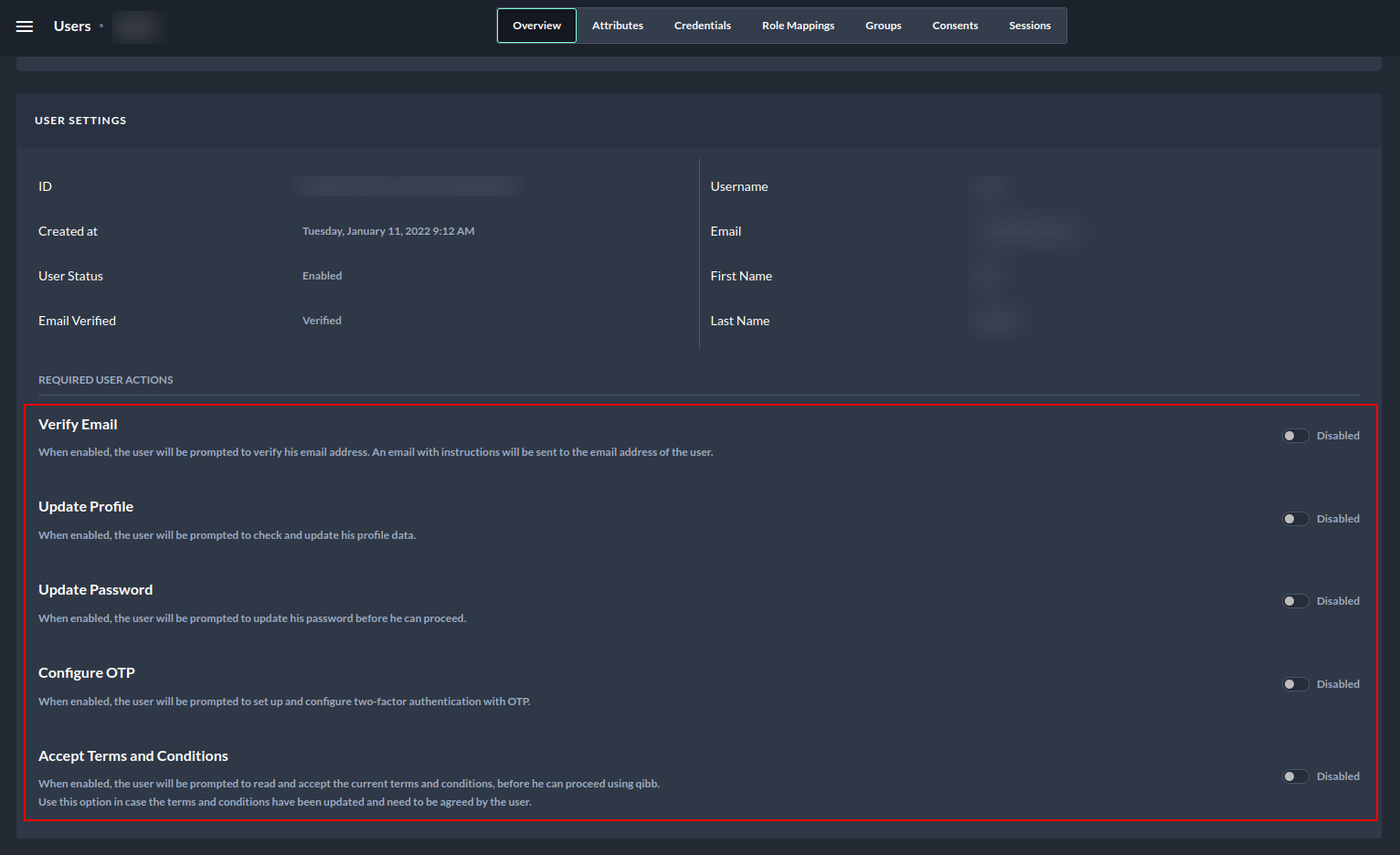Screen dimensions: 1400x855
Task: Click the User Status Enabled value
Action: click(x=322, y=276)
